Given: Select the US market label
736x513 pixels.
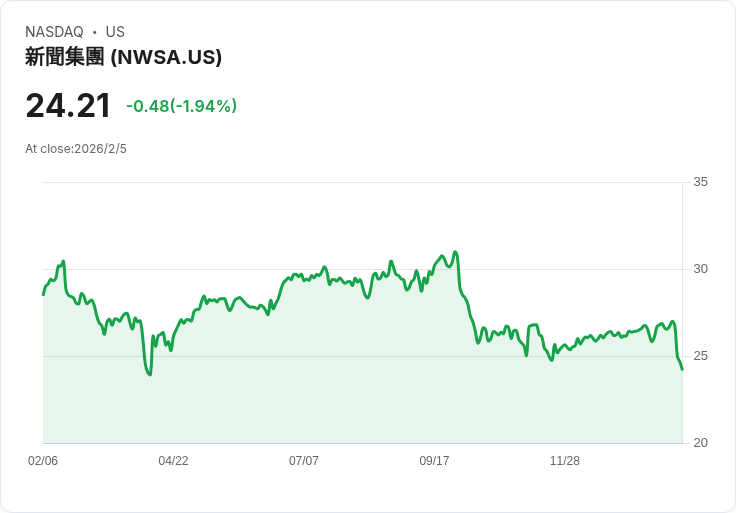Looking at the screenshot, I should [x=115, y=32].
